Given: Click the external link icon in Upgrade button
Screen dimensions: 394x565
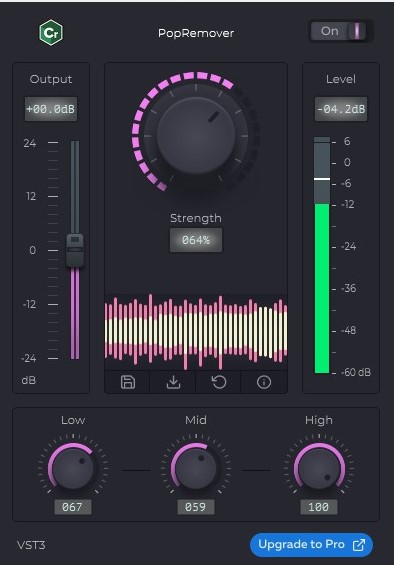Looking at the screenshot, I should pyautogui.click(x=359, y=545).
